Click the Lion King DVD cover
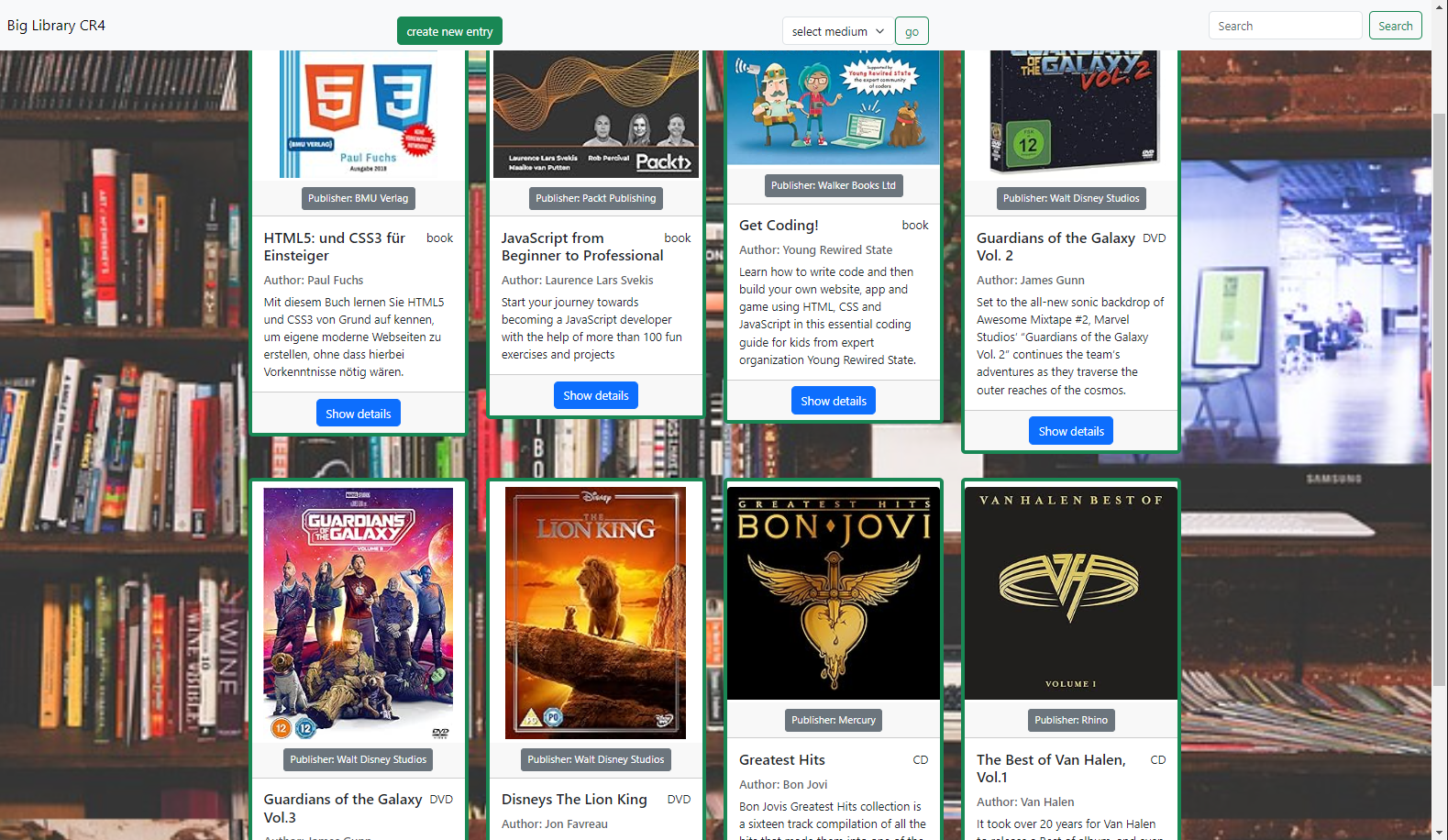 pyautogui.click(x=596, y=613)
